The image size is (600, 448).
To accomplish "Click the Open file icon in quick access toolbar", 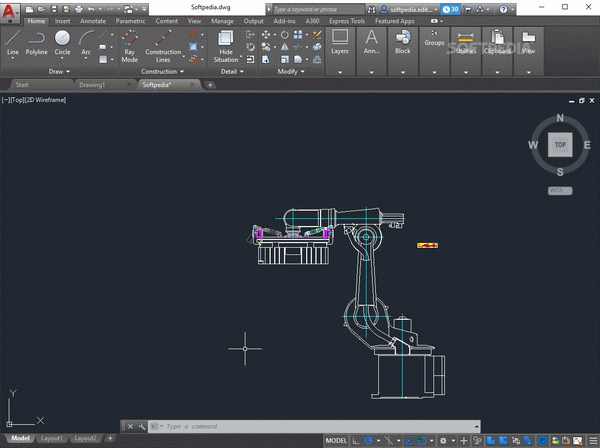I will point(41,9).
